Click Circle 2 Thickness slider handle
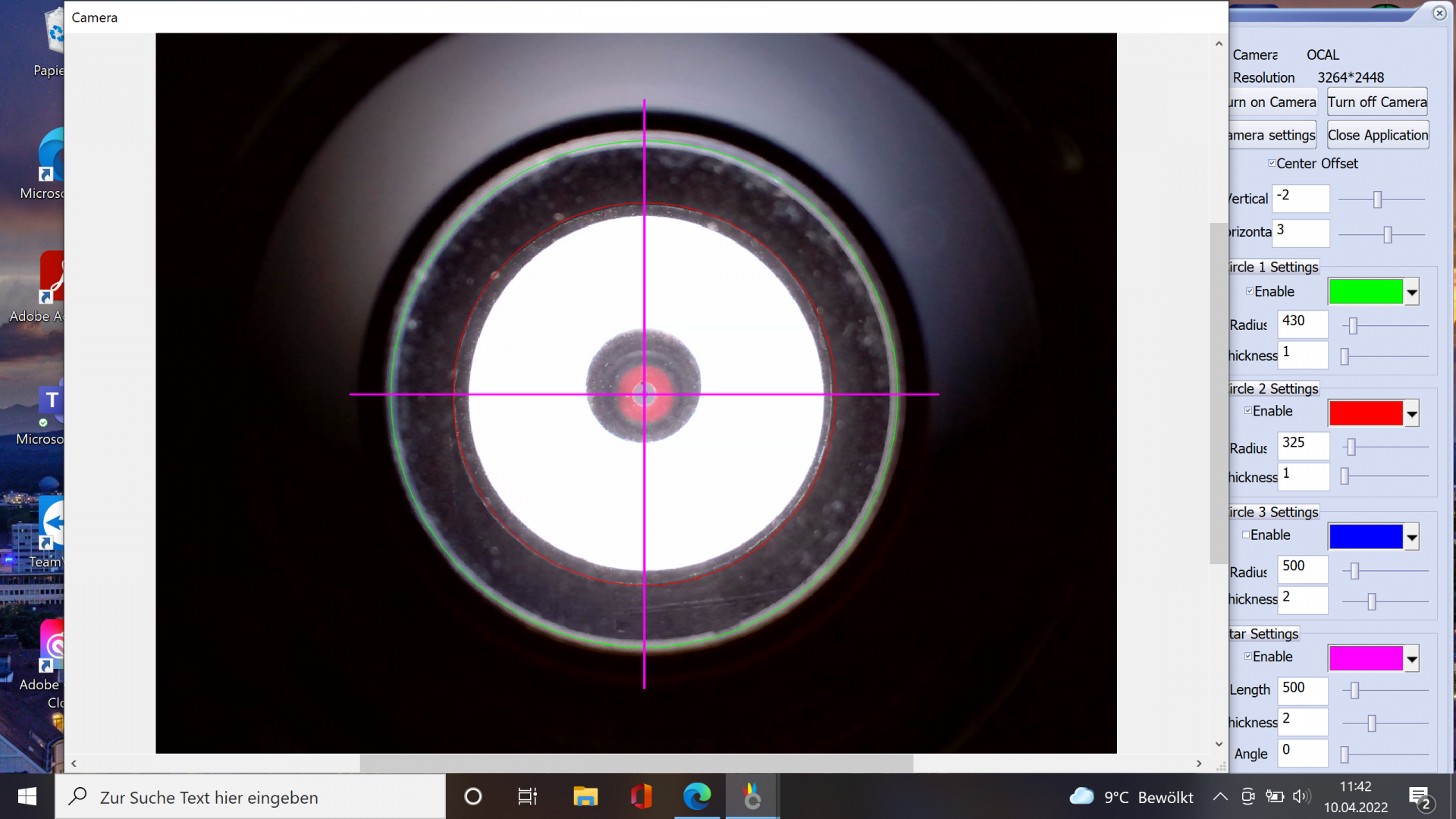Image resolution: width=1456 pixels, height=819 pixels. (x=1345, y=476)
